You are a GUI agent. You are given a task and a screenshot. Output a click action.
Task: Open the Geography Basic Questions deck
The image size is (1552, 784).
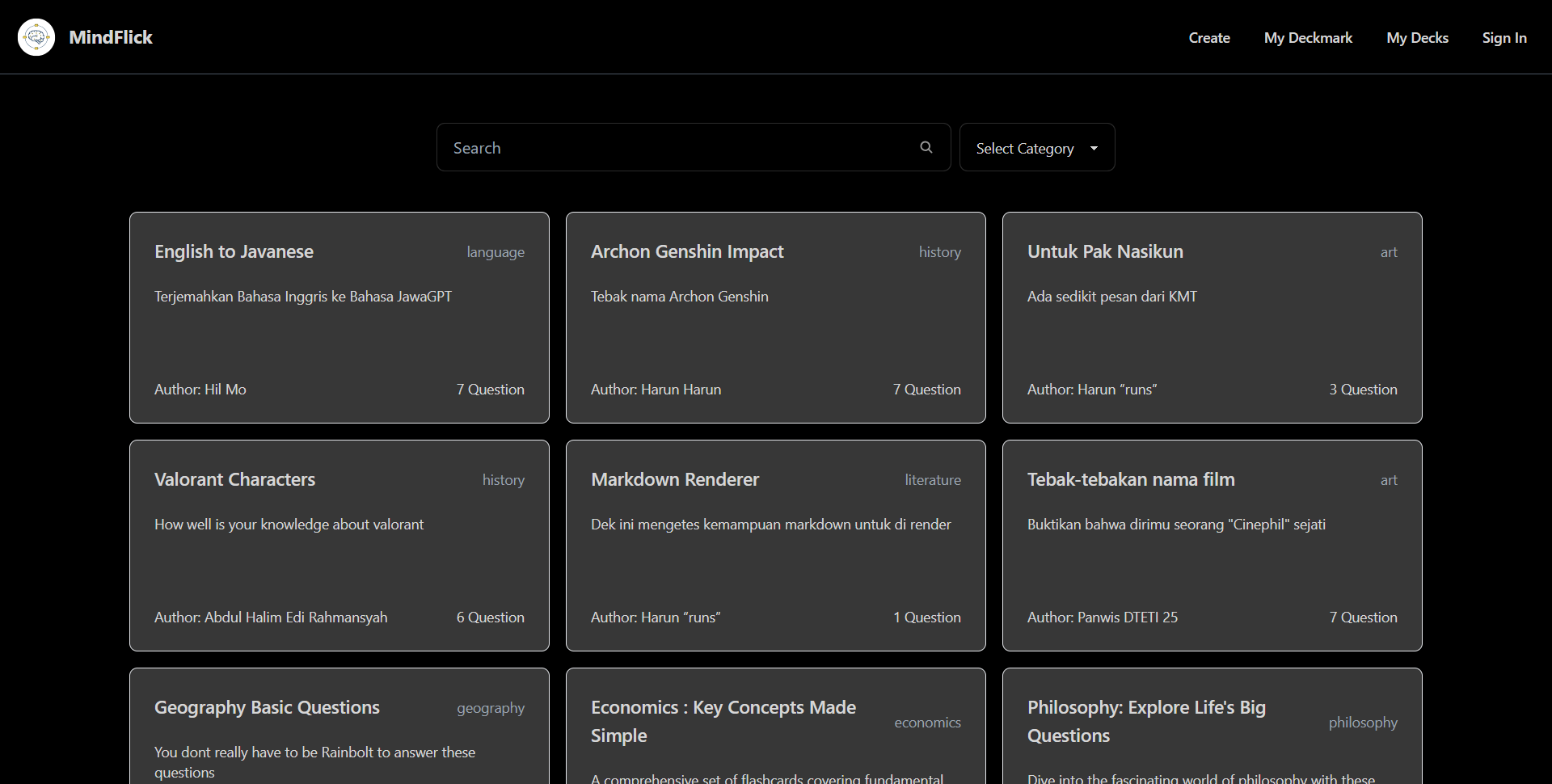pyautogui.click(x=339, y=727)
